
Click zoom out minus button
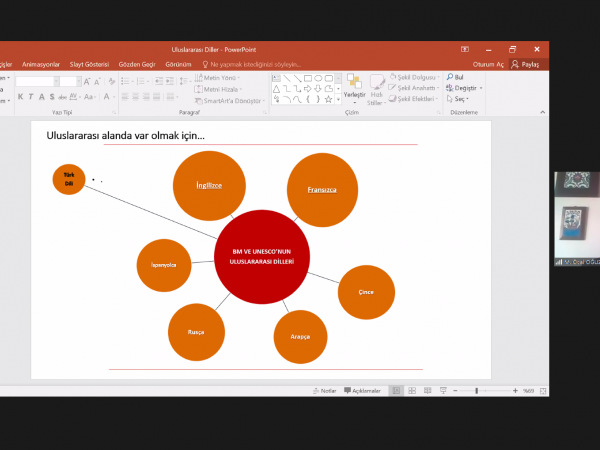point(455,391)
